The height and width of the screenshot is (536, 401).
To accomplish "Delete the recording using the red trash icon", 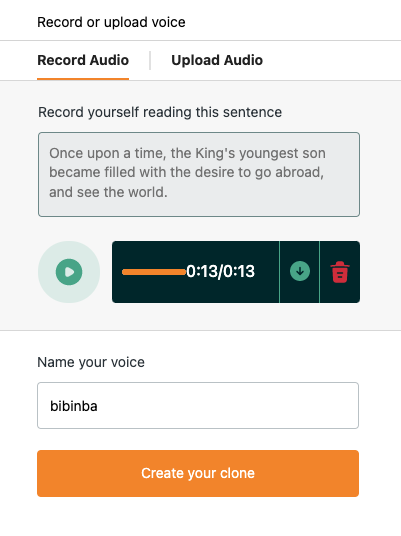I will (340, 272).
